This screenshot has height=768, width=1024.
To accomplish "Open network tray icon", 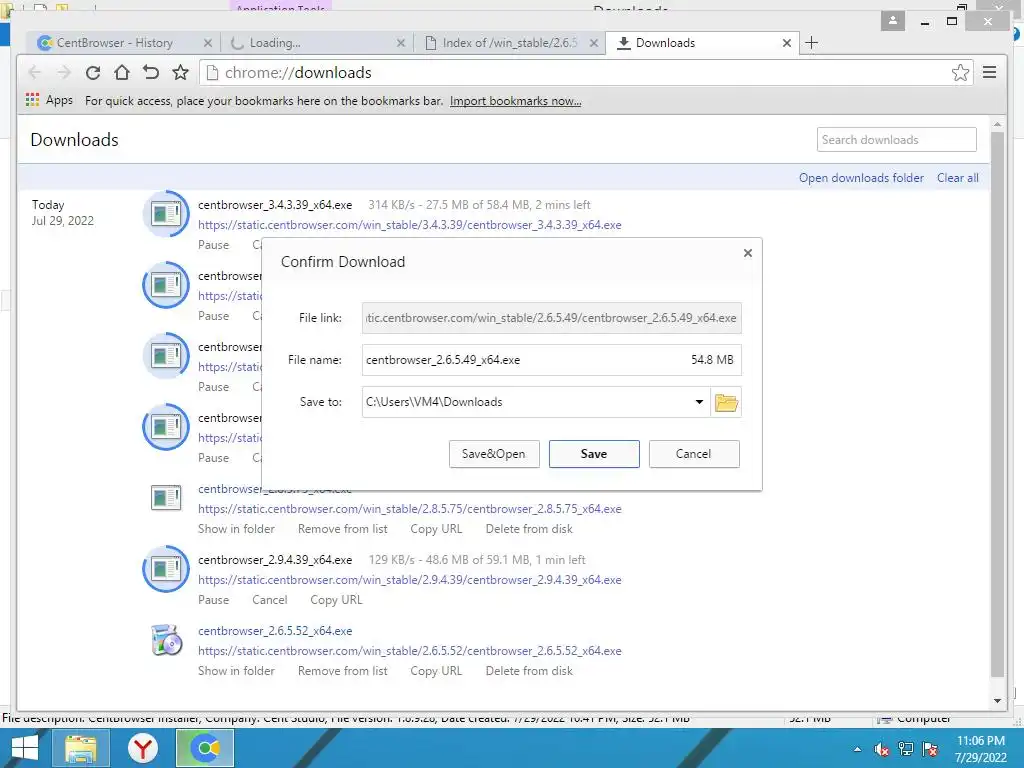I will 906,749.
